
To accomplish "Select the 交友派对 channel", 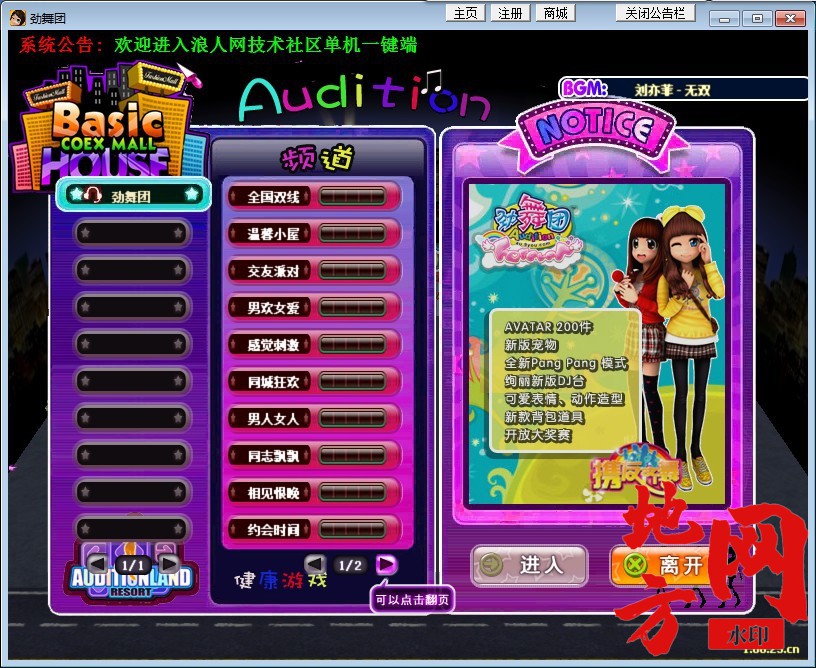I will pos(314,271).
